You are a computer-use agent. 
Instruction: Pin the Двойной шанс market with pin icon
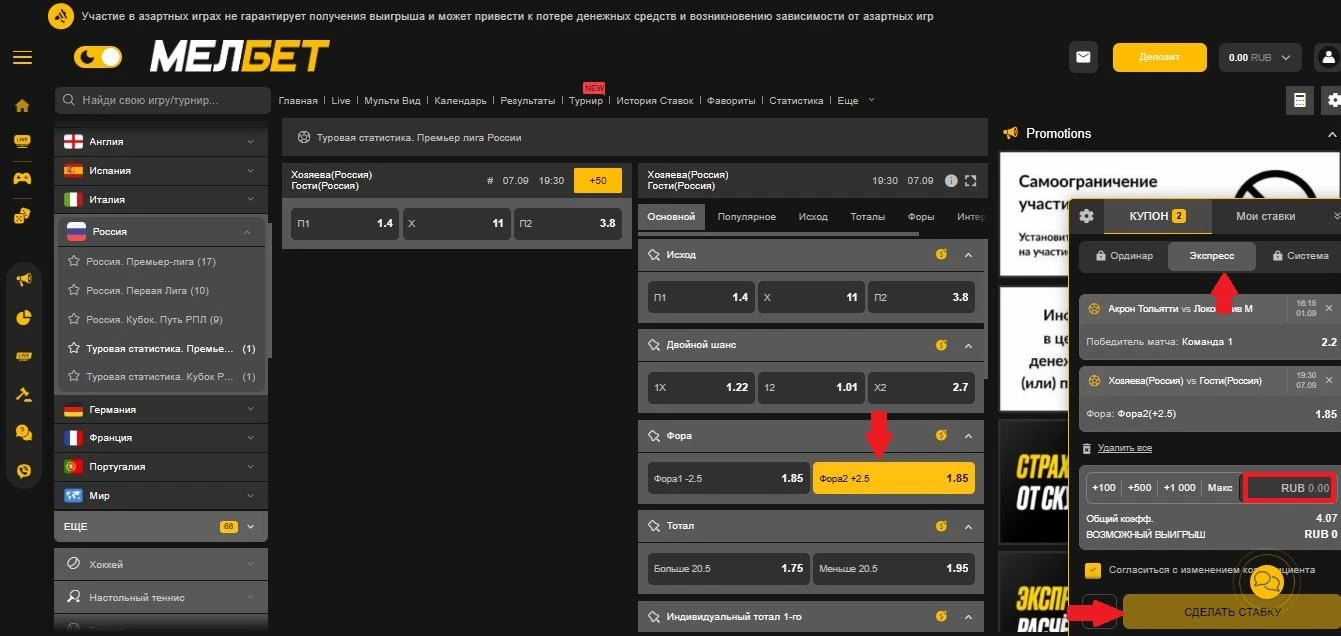pyautogui.click(x=655, y=345)
